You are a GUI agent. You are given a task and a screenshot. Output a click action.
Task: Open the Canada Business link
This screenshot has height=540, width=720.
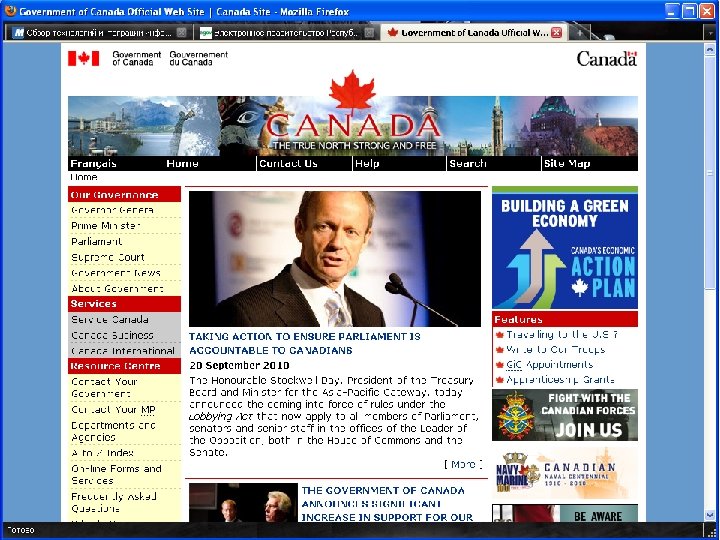click(x=112, y=335)
